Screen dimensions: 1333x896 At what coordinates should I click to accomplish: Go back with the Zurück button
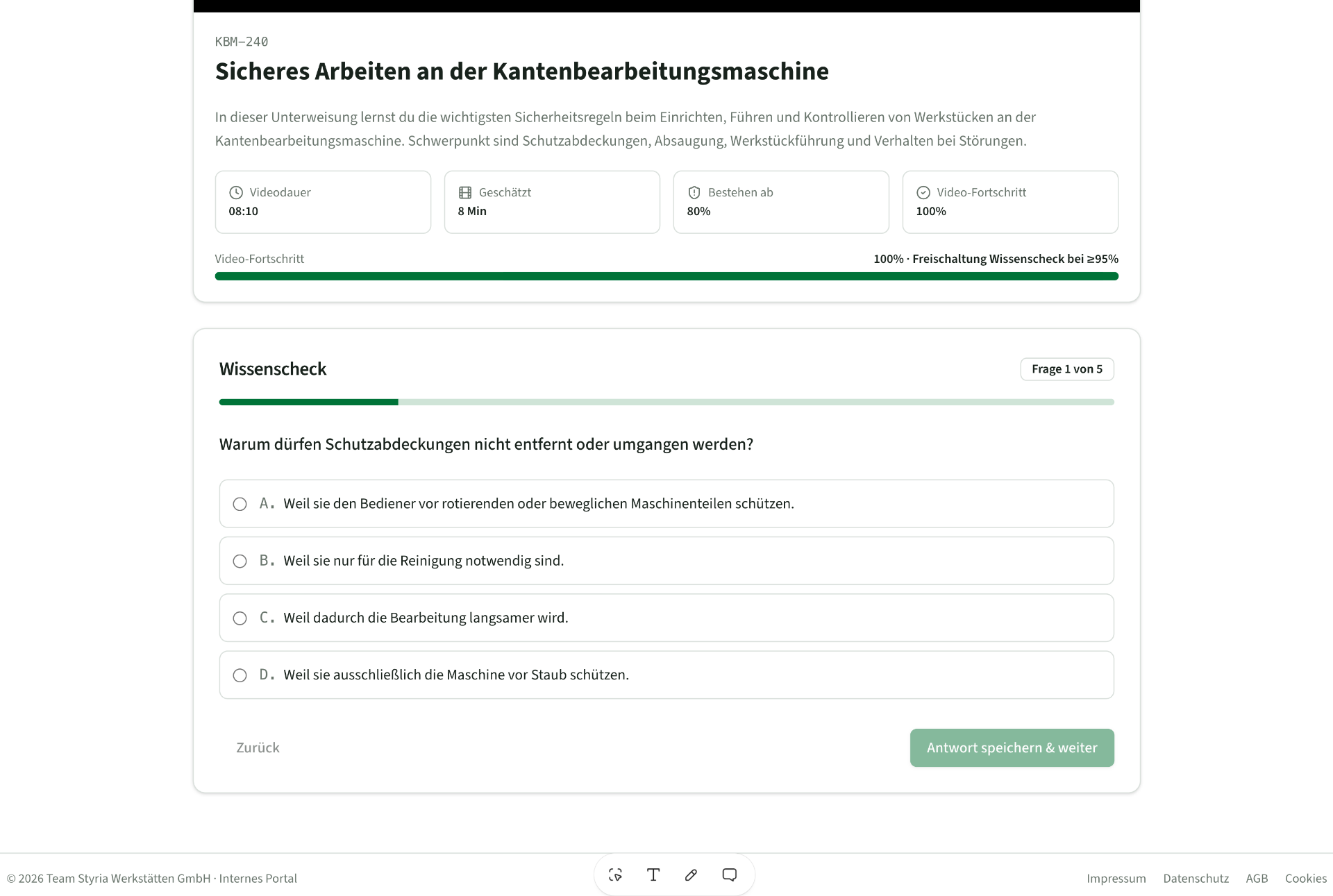tap(258, 747)
